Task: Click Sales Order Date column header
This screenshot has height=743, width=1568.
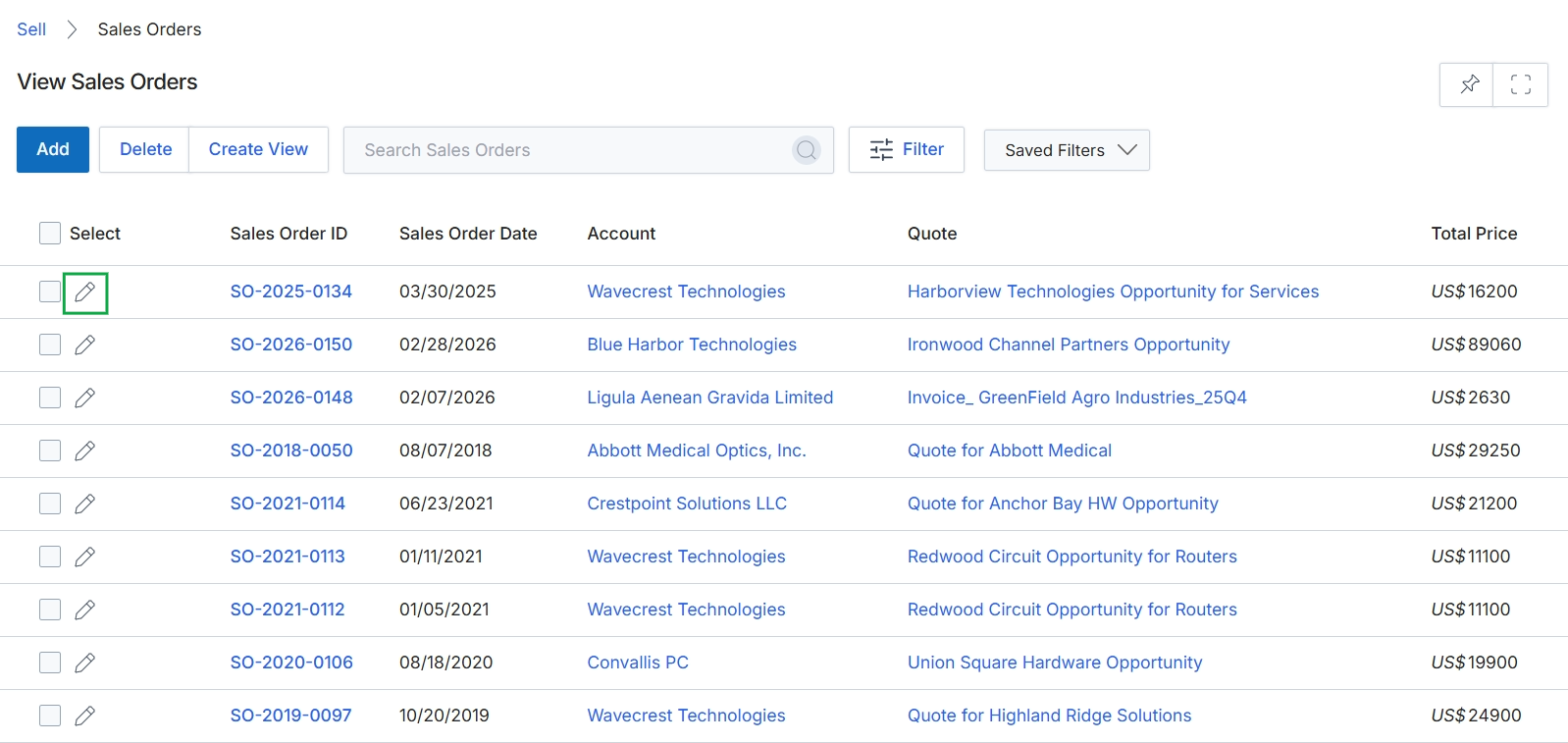Action: coord(468,234)
